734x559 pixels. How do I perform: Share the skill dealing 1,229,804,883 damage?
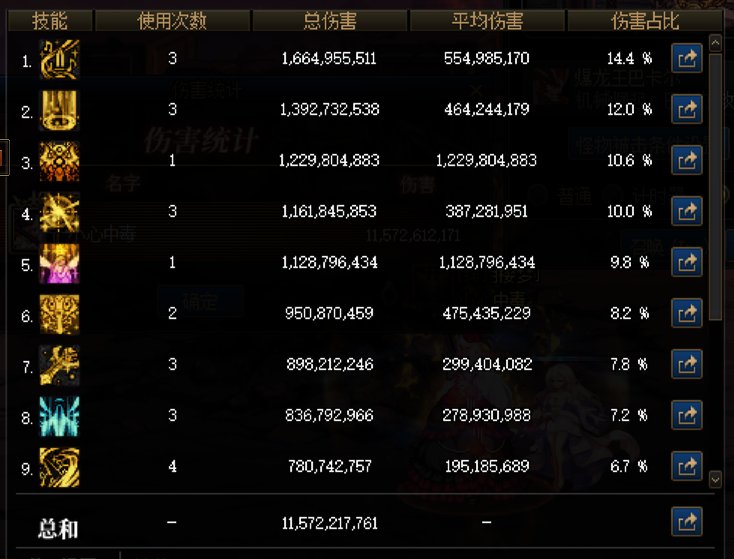tap(687, 161)
